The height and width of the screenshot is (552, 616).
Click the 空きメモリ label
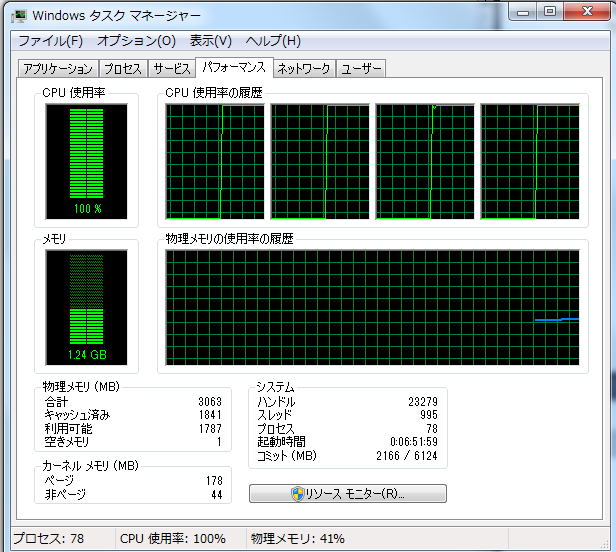pos(67,442)
